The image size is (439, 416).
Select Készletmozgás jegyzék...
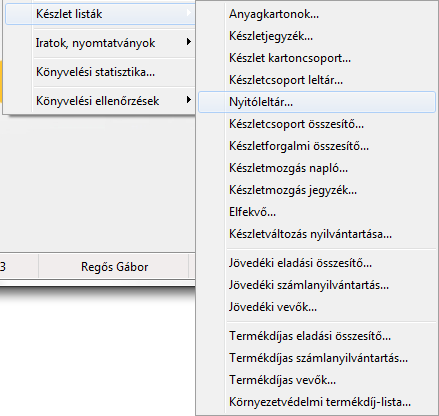[x=317, y=190]
